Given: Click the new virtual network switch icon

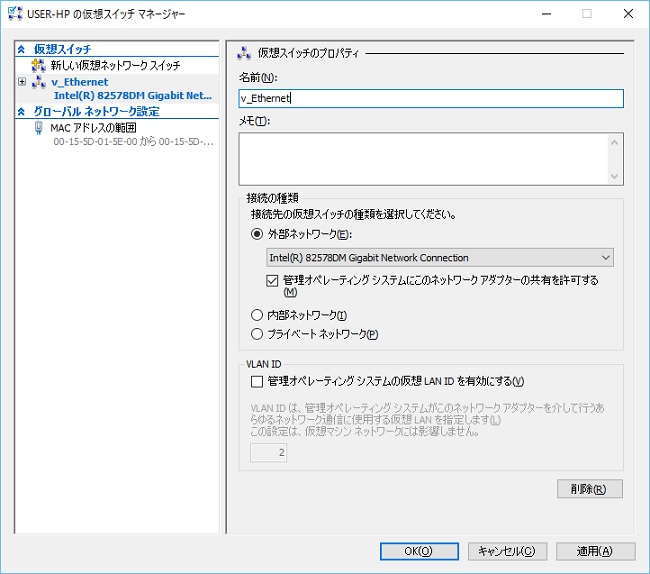Looking at the screenshot, I should (39, 65).
